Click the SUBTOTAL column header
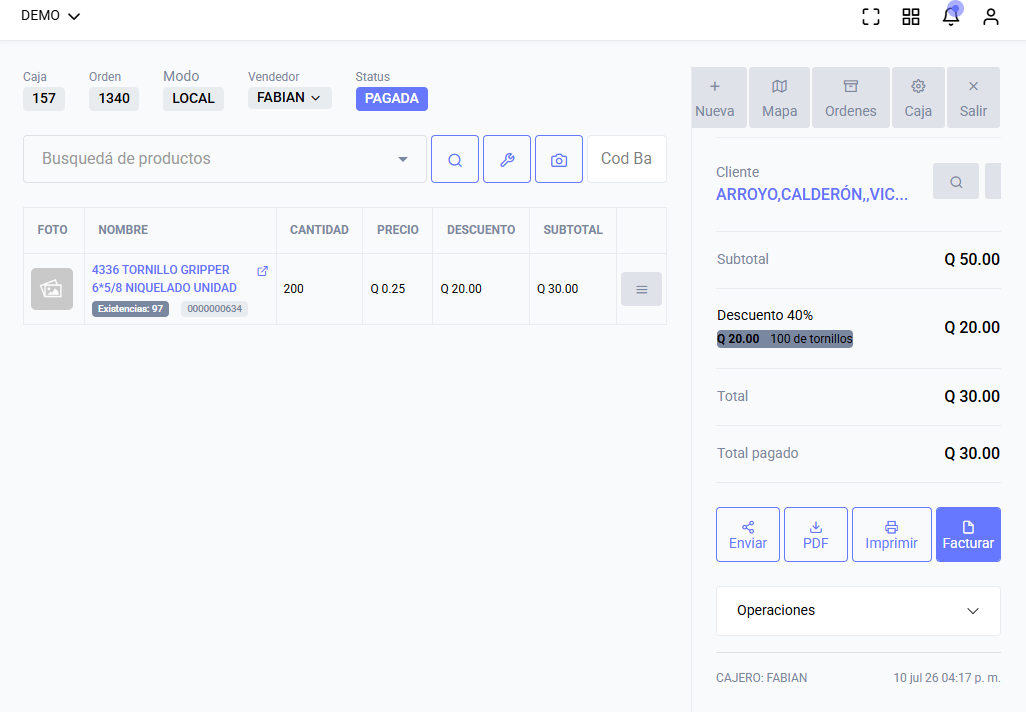Screen dimensions: 1026x712 (x=573, y=230)
